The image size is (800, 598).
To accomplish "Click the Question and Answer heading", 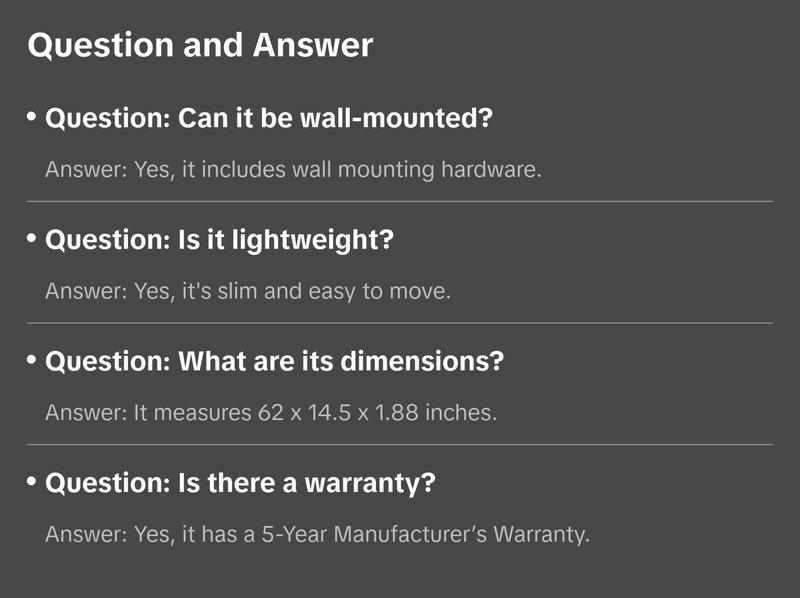I will [200, 45].
